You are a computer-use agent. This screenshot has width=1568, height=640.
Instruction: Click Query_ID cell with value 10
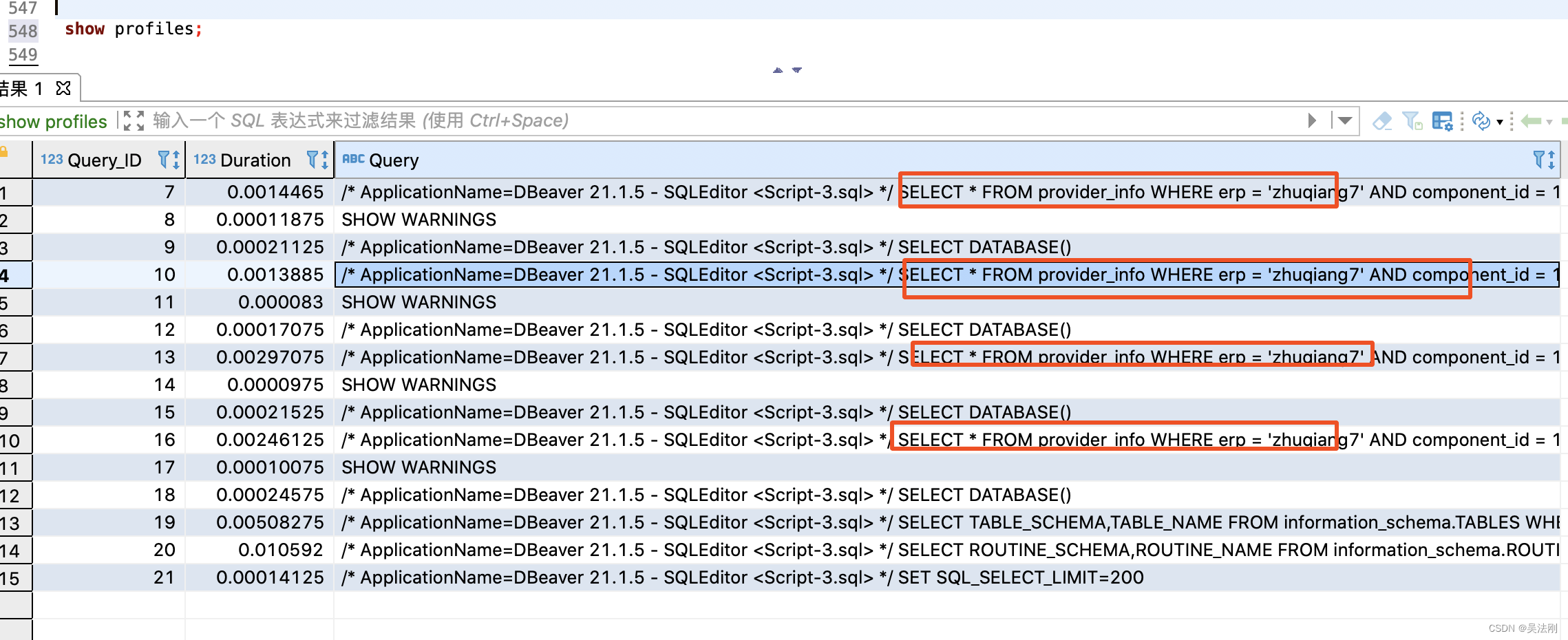click(109, 275)
